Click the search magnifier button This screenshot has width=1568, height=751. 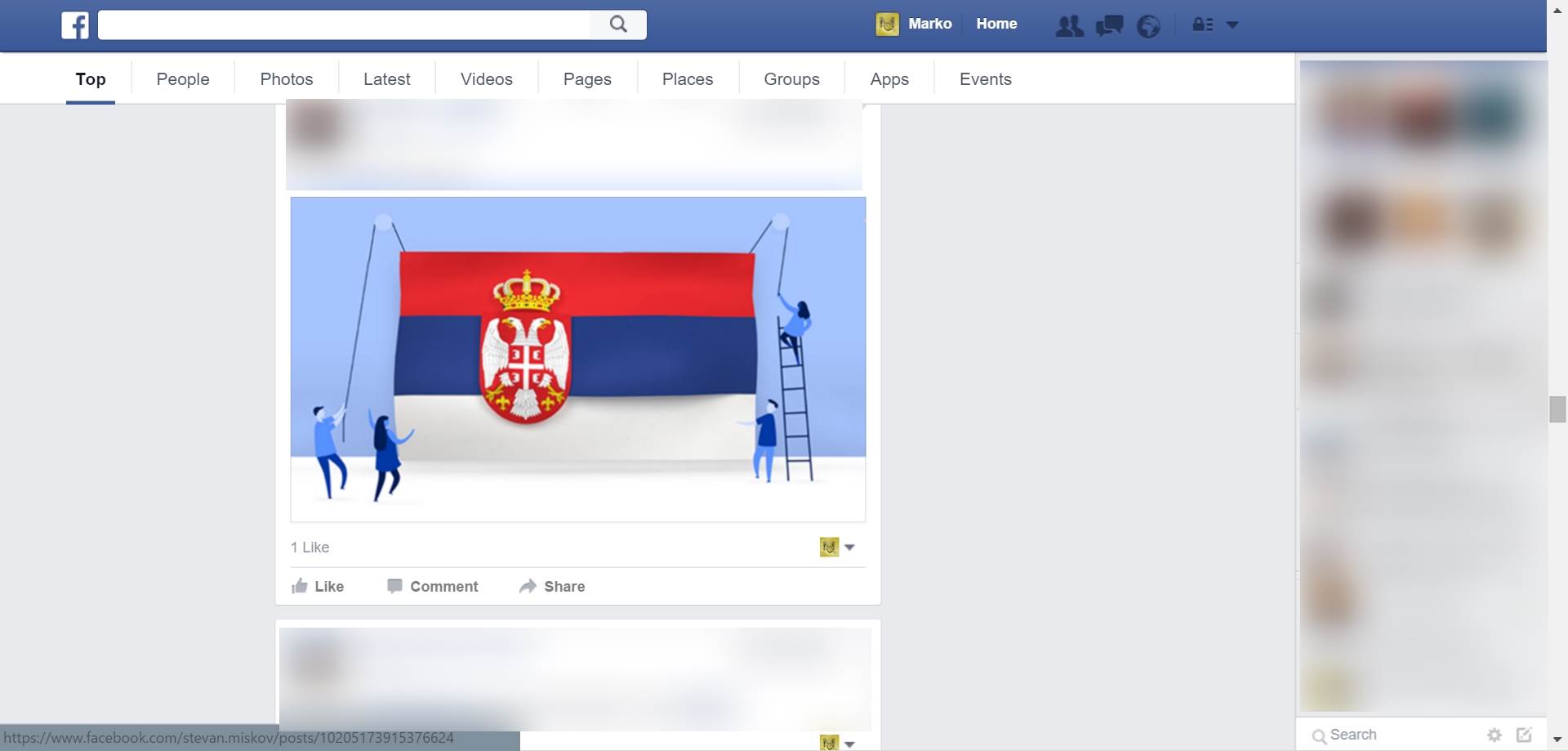[618, 25]
